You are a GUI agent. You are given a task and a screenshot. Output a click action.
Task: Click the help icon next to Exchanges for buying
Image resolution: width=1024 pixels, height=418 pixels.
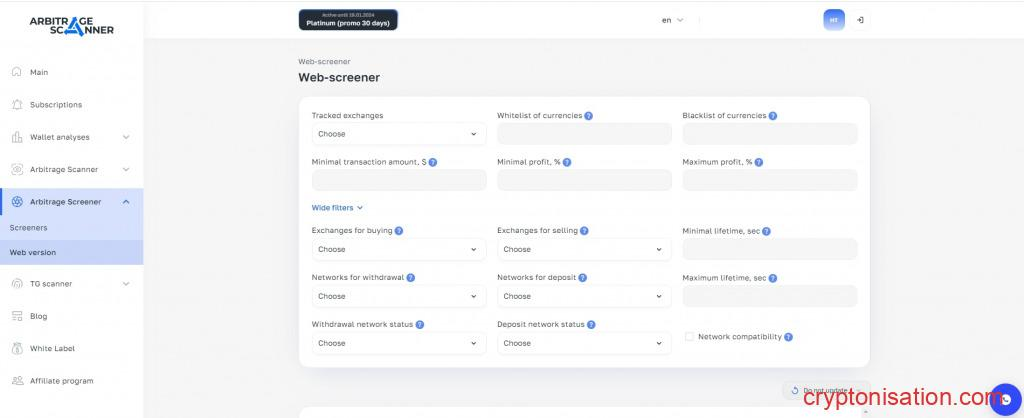tap(399, 231)
